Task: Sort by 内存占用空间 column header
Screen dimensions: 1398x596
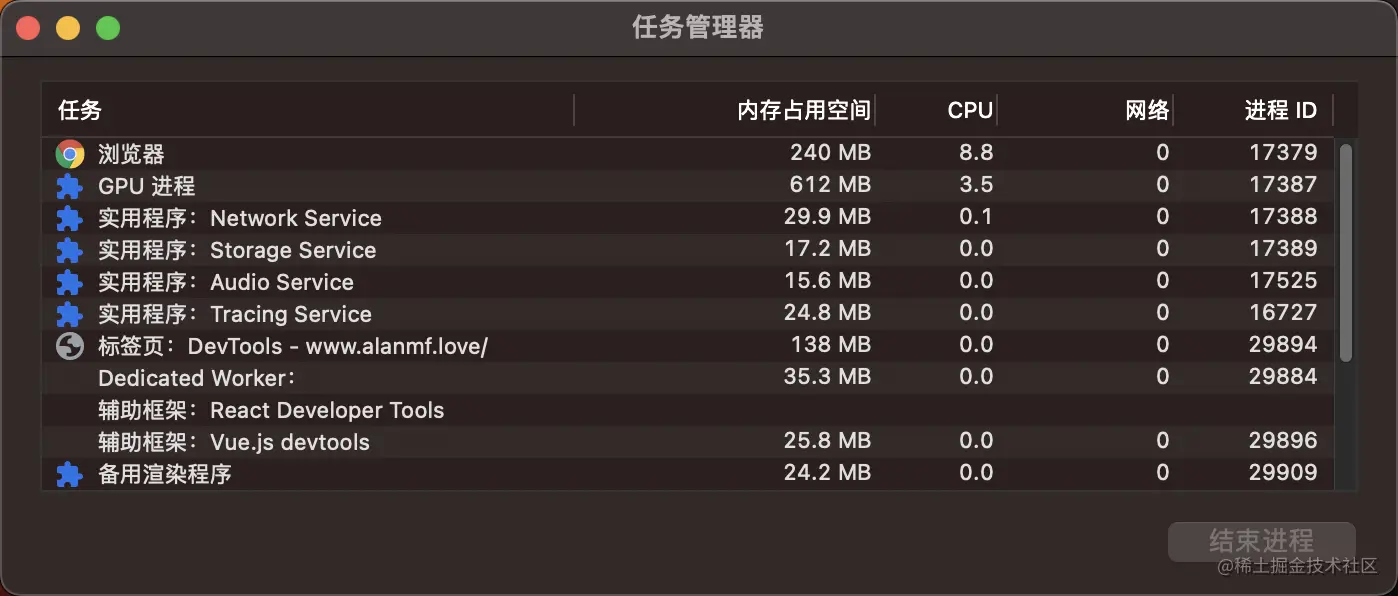Action: click(x=803, y=110)
